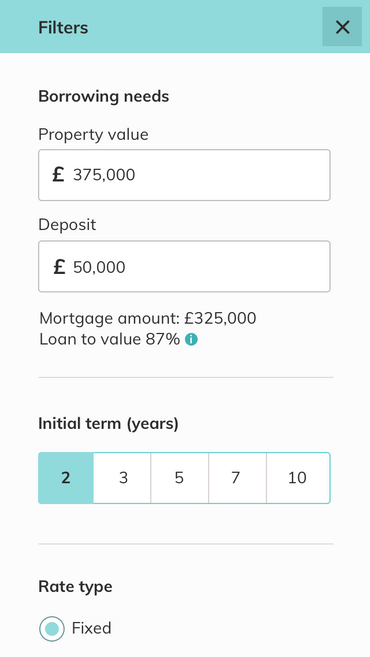Click the Property value label
This screenshot has width=370, height=657.
93,135
